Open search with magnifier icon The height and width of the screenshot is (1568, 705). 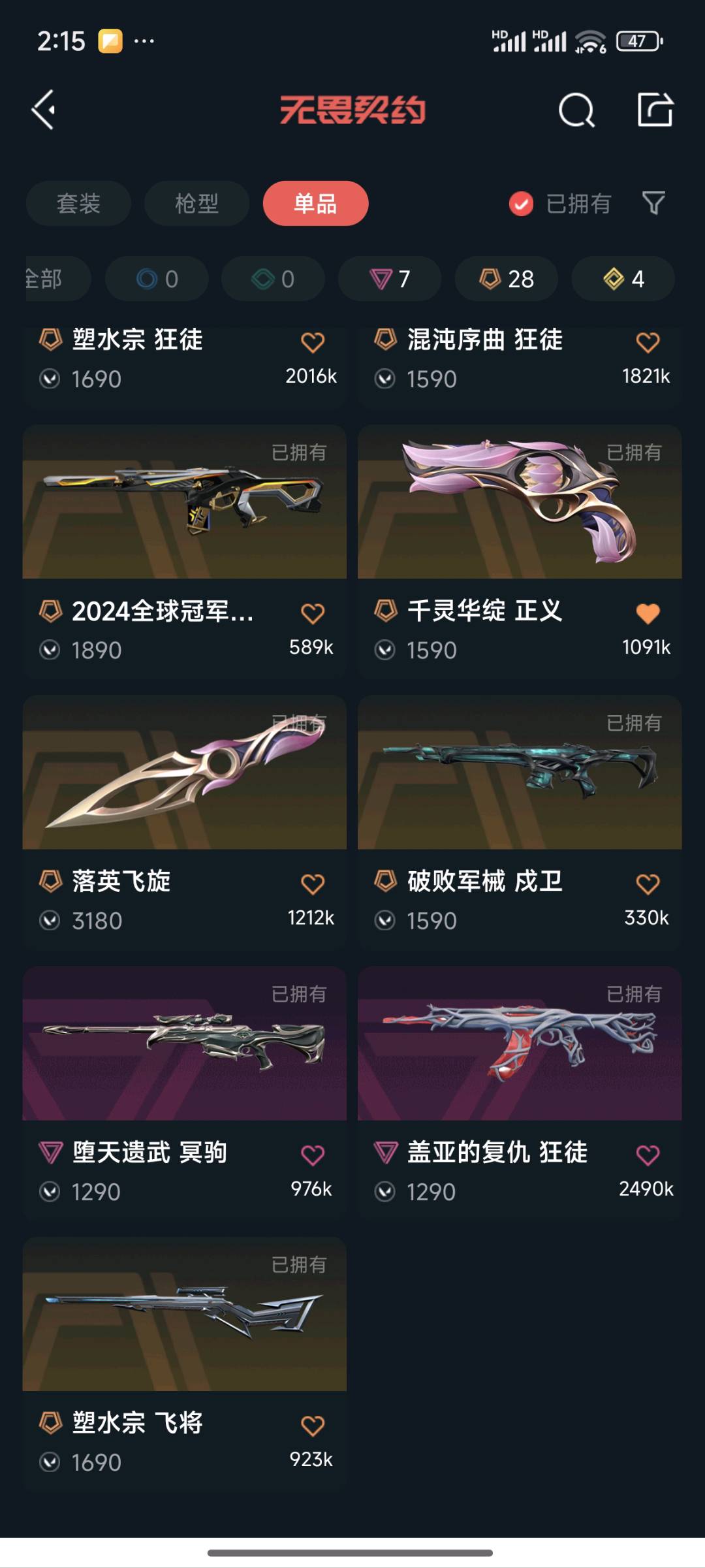coord(576,110)
